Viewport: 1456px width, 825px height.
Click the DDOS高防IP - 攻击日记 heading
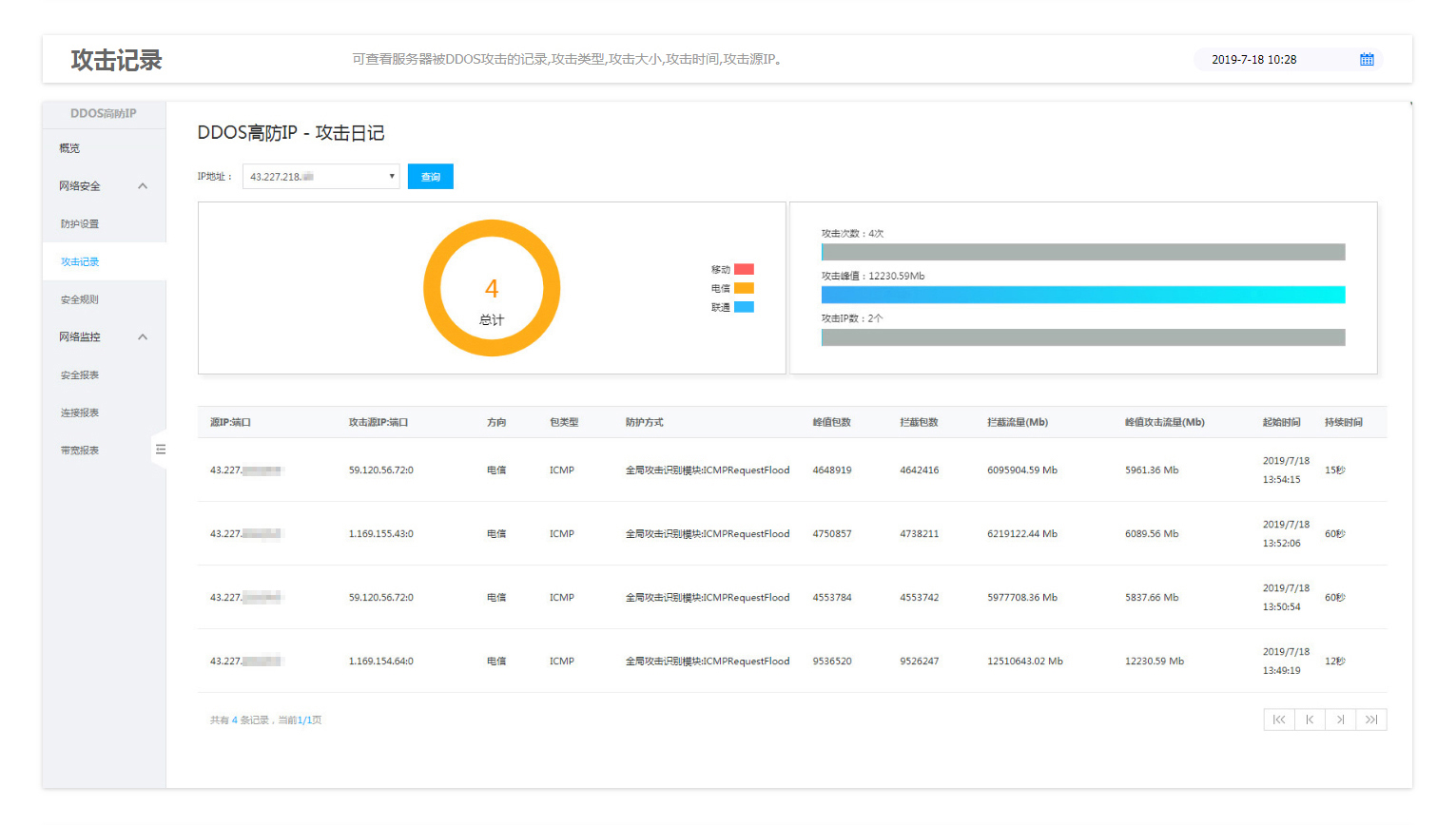(x=291, y=133)
